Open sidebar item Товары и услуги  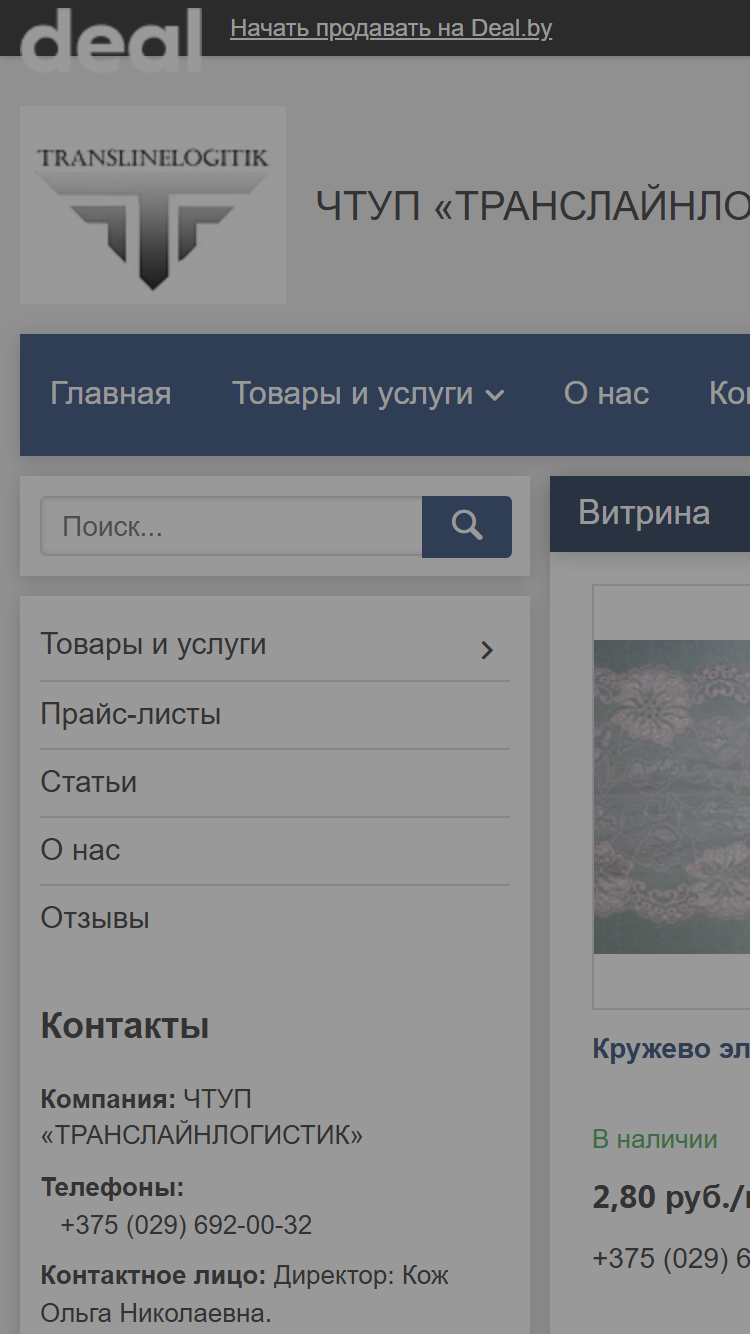(153, 644)
